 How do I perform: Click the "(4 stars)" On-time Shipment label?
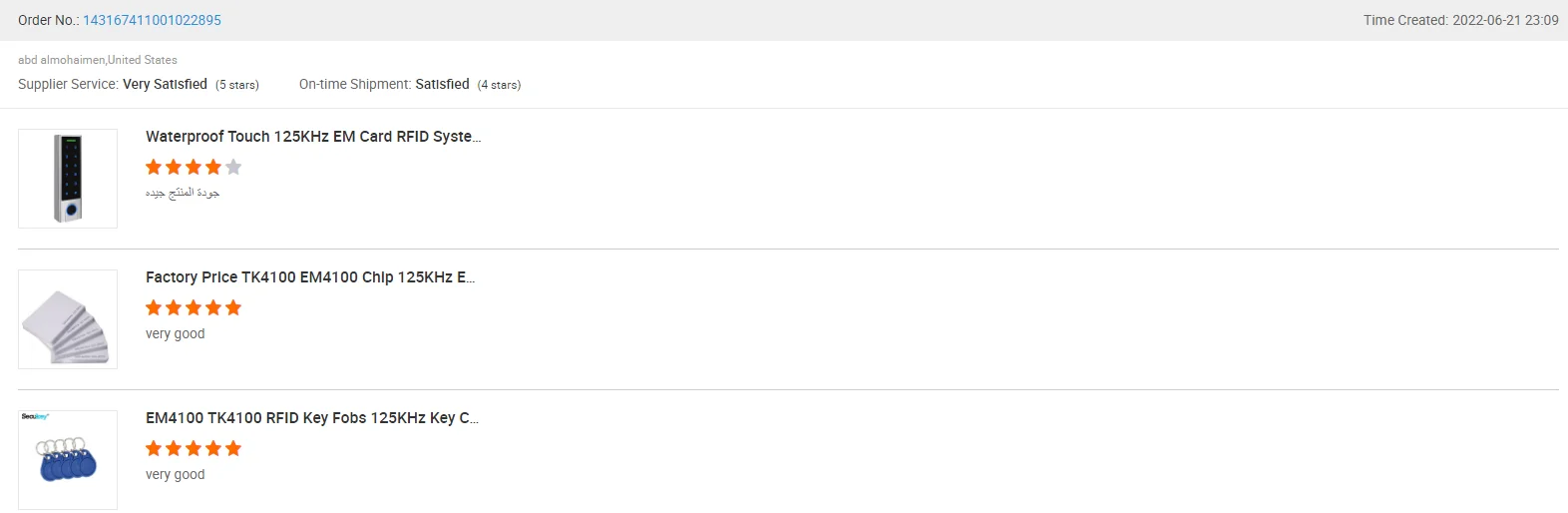(499, 85)
